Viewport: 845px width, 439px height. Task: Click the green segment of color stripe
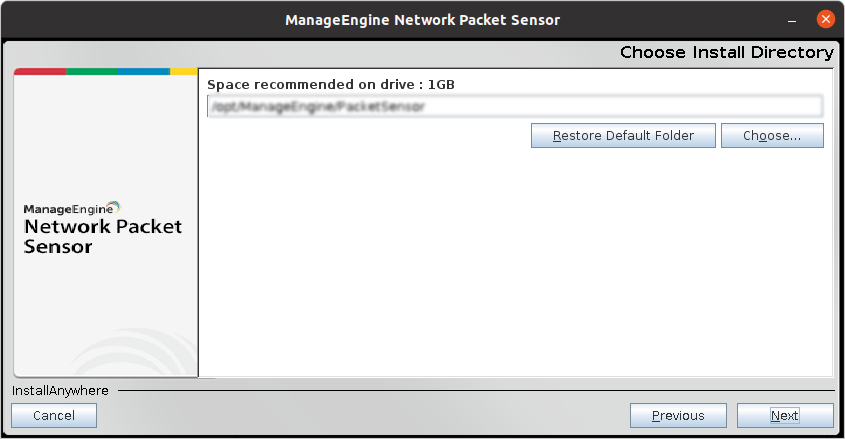tap(92, 71)
